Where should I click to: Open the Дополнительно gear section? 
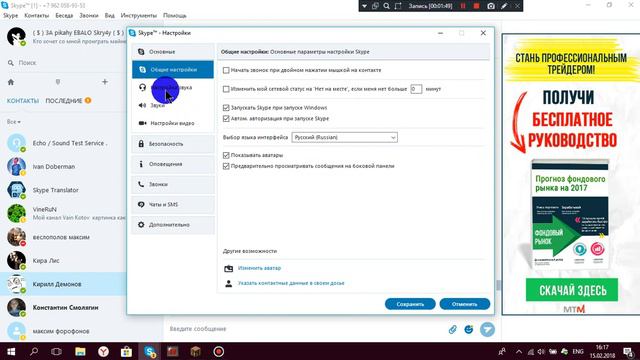pos(173,225)
